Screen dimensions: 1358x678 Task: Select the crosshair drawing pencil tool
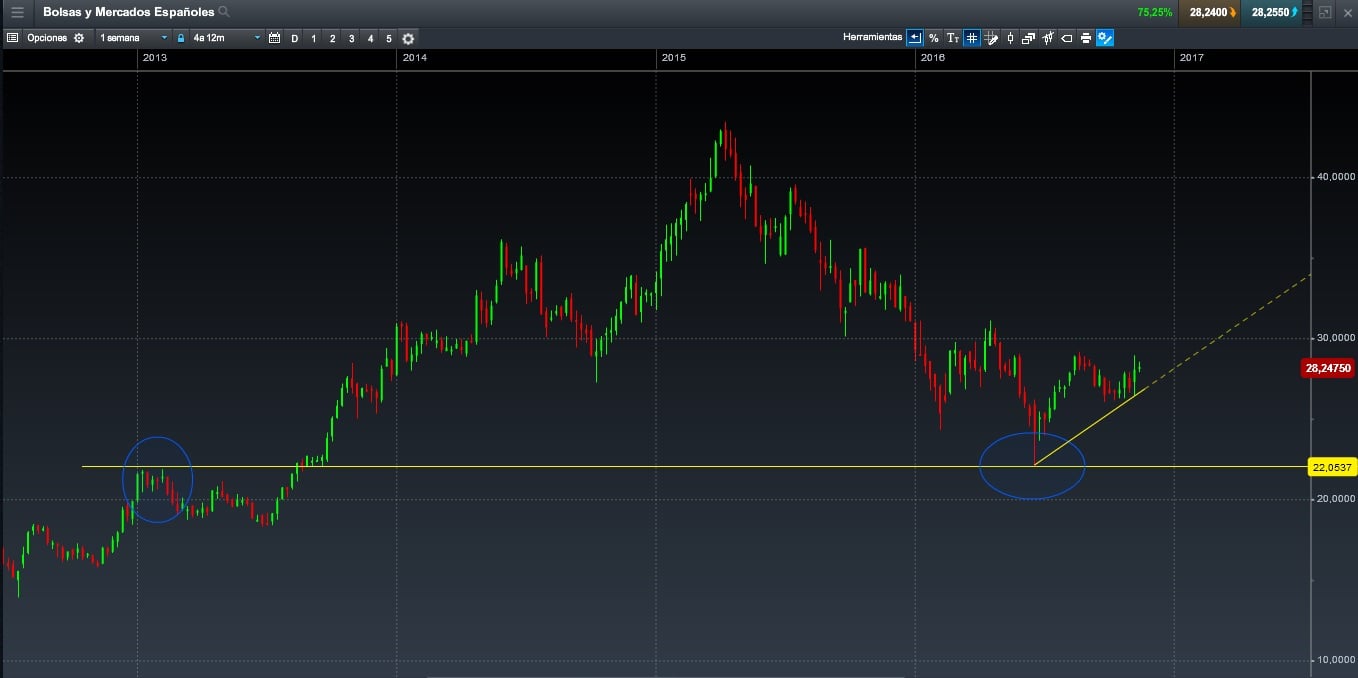[991, 38]
